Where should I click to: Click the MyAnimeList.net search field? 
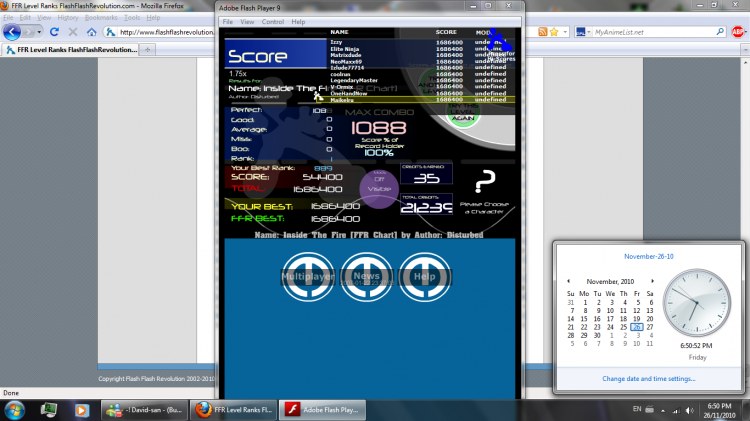point(654,32)
